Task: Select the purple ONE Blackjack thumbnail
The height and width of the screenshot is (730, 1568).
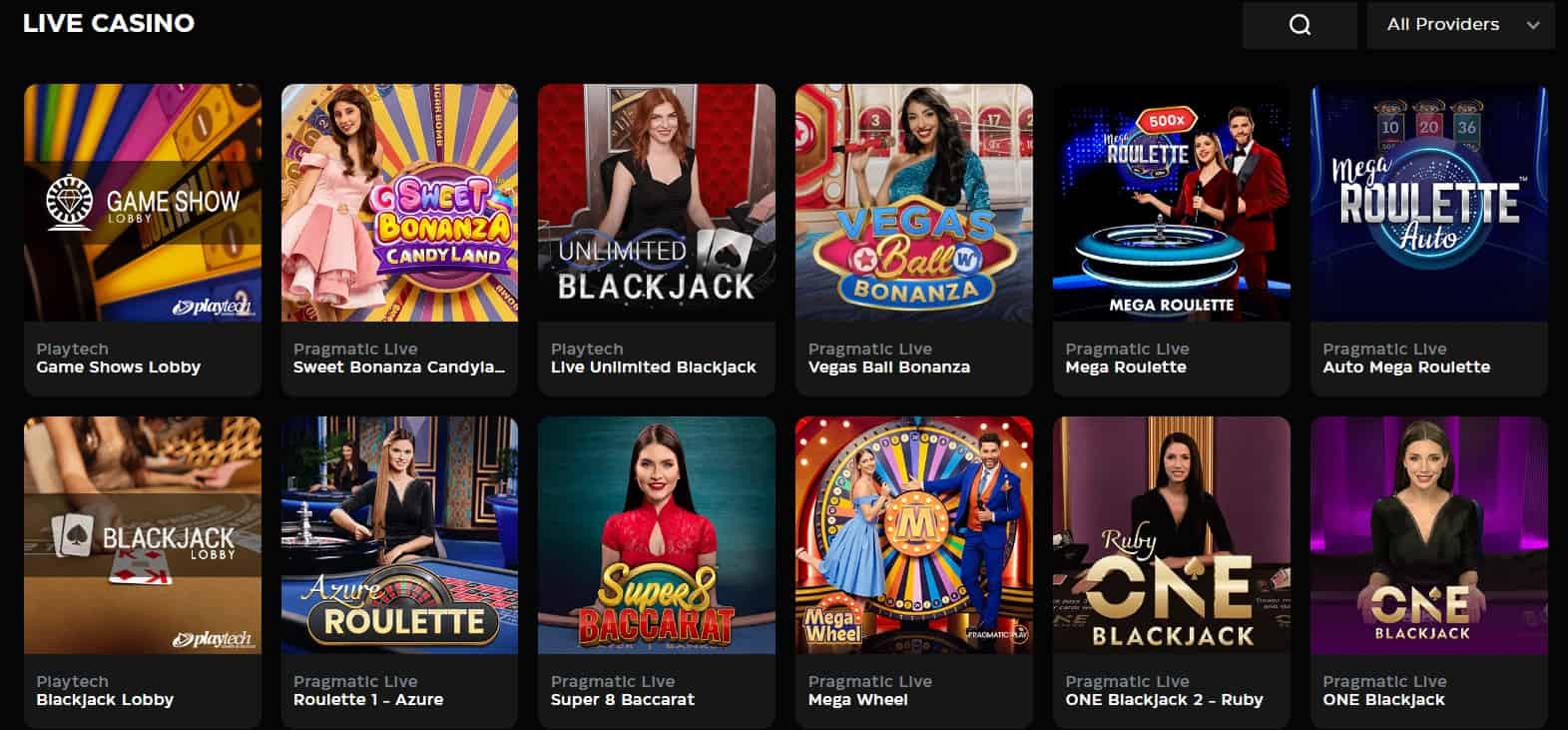Action: (1429, 535)
